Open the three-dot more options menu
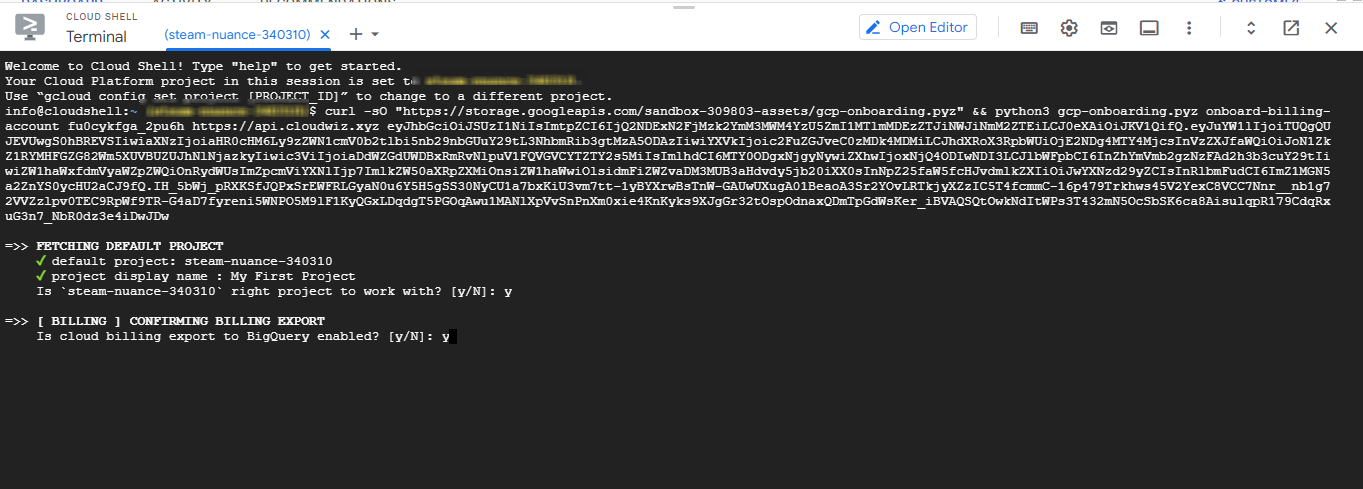The height and width of the screenshot is (489, 1363). (1189, 28)
